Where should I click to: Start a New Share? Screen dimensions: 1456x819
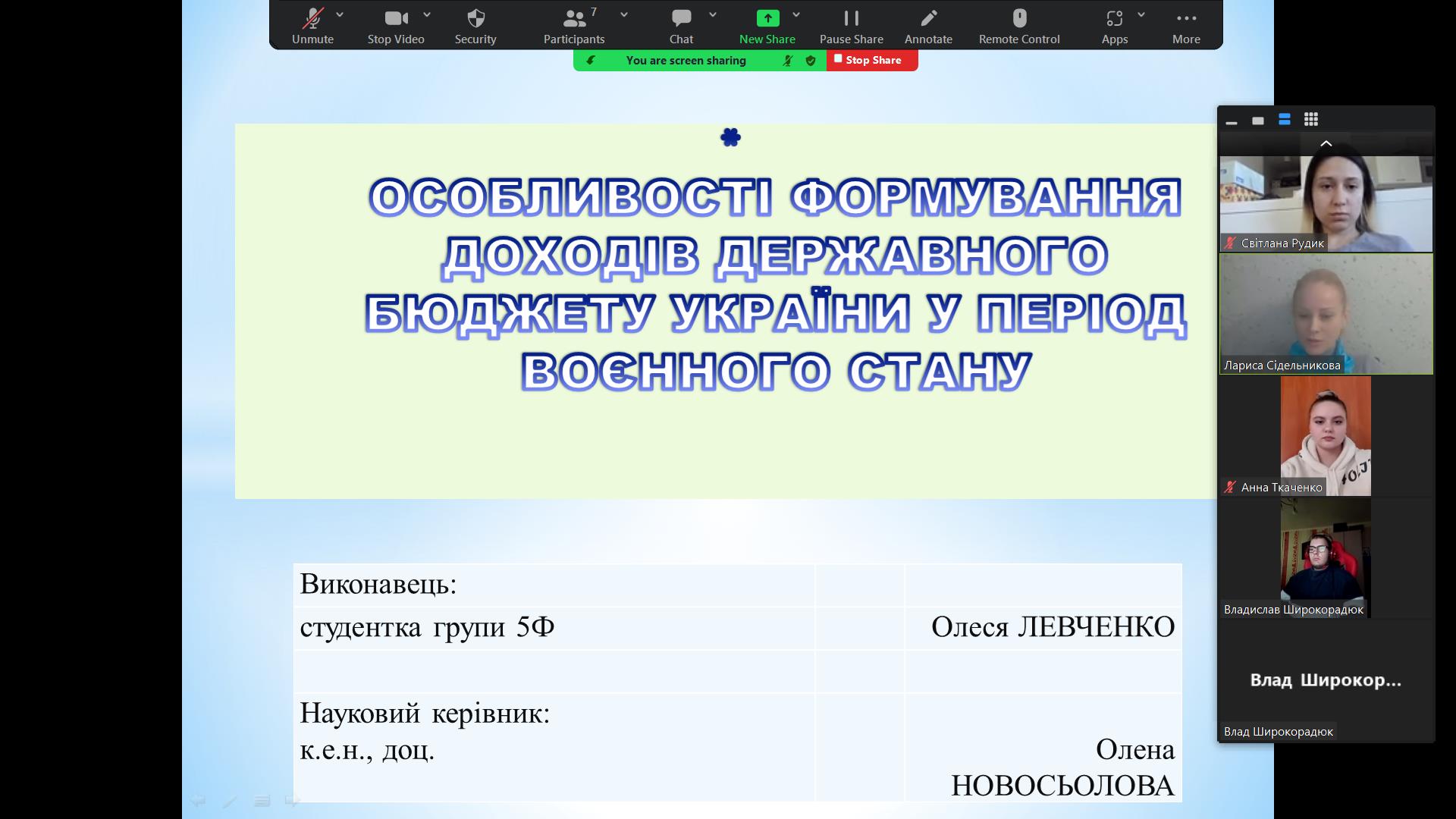(x=767, y=27)
